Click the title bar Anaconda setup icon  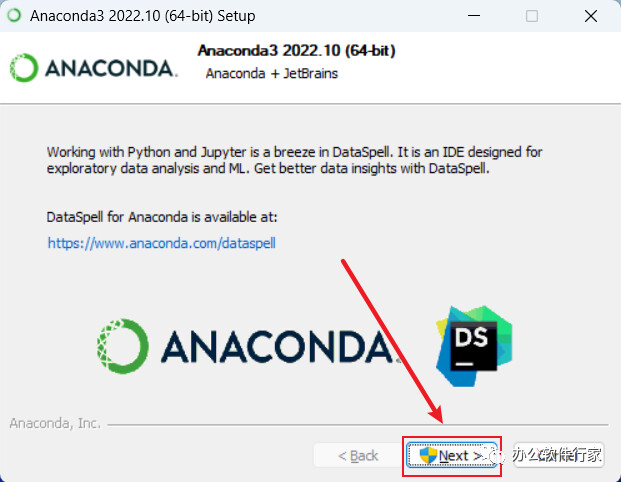pos(14,15)
